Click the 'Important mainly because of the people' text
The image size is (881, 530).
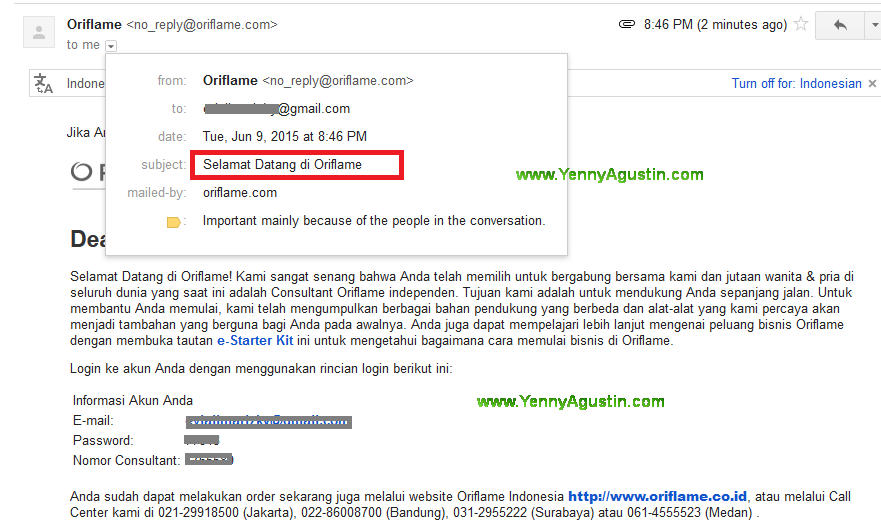click(374, 221)
